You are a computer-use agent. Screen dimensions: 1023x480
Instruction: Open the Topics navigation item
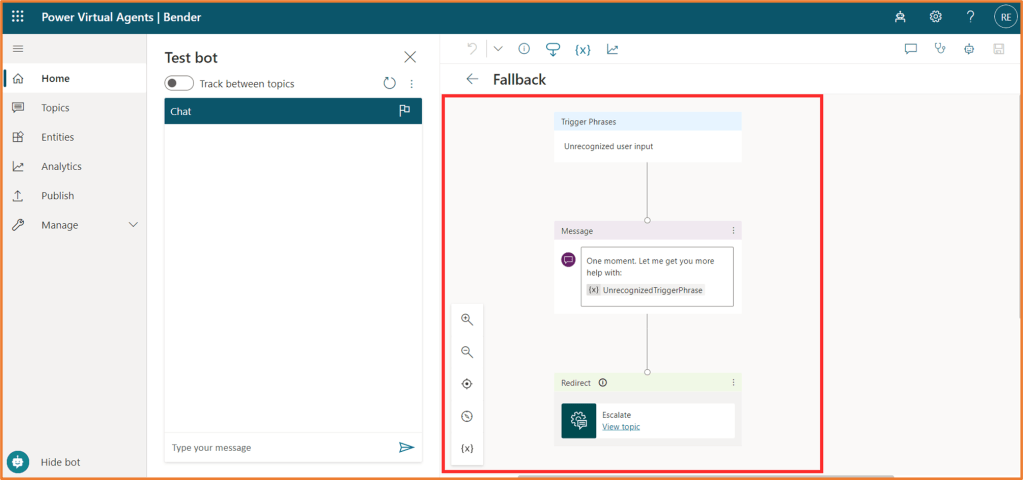pos(55,108)
